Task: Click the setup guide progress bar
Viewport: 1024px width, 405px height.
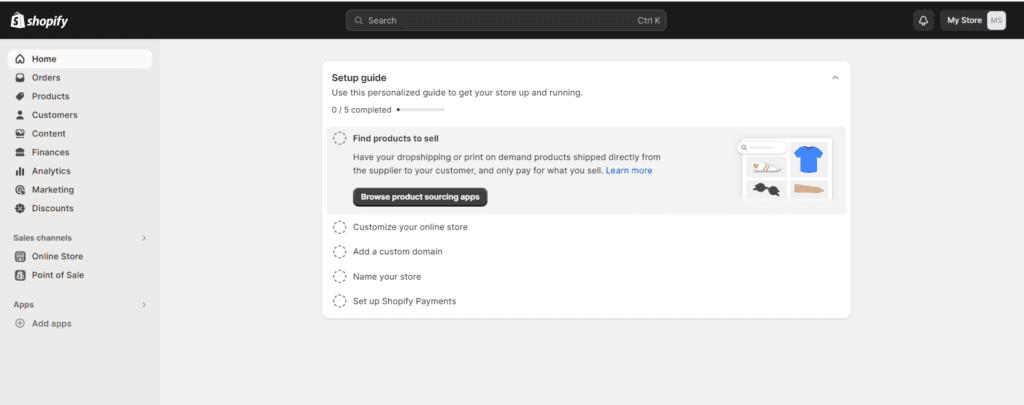Action: click(x=421, y=109)
